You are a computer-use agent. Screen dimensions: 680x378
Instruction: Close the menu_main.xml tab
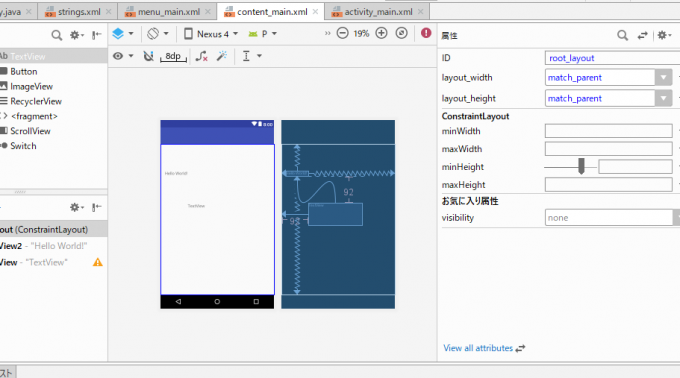click(x=208, y=12)
